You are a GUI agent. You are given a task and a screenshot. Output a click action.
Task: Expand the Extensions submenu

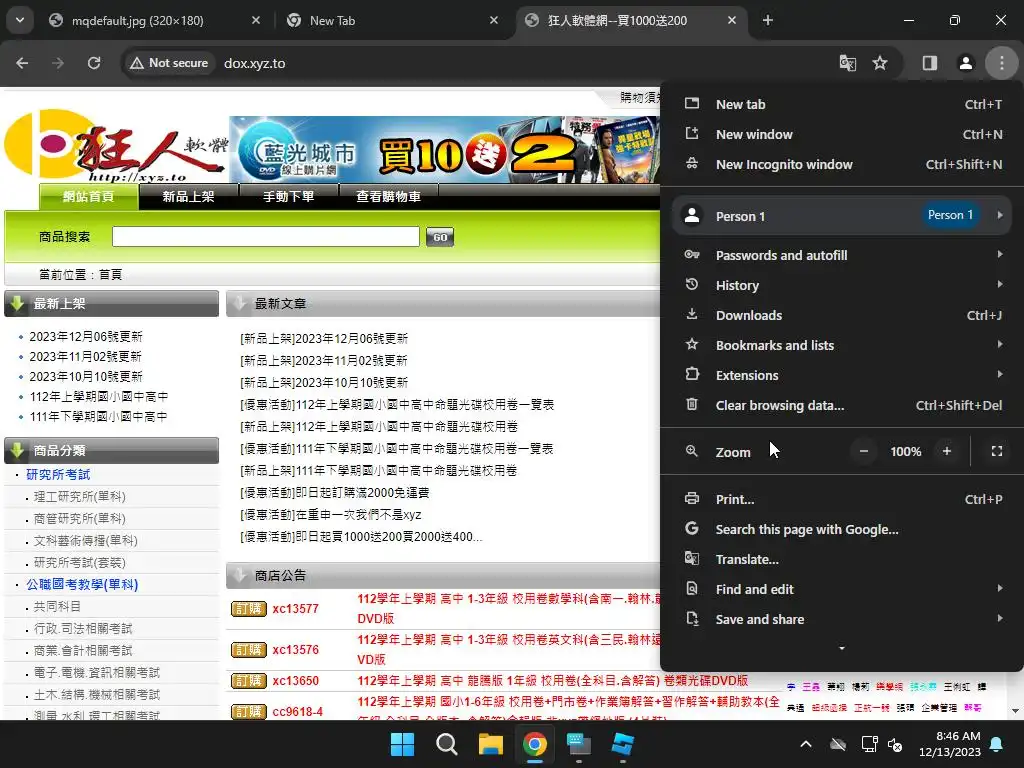tap(842, 376)
